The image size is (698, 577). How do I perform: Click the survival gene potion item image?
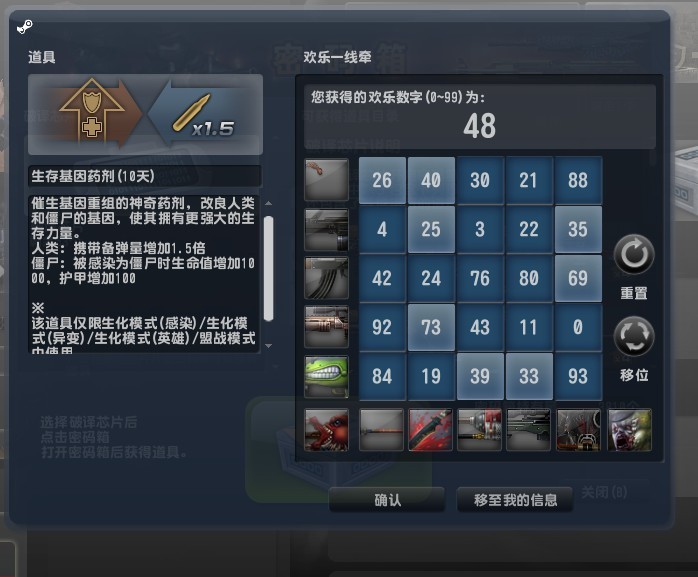145,114
